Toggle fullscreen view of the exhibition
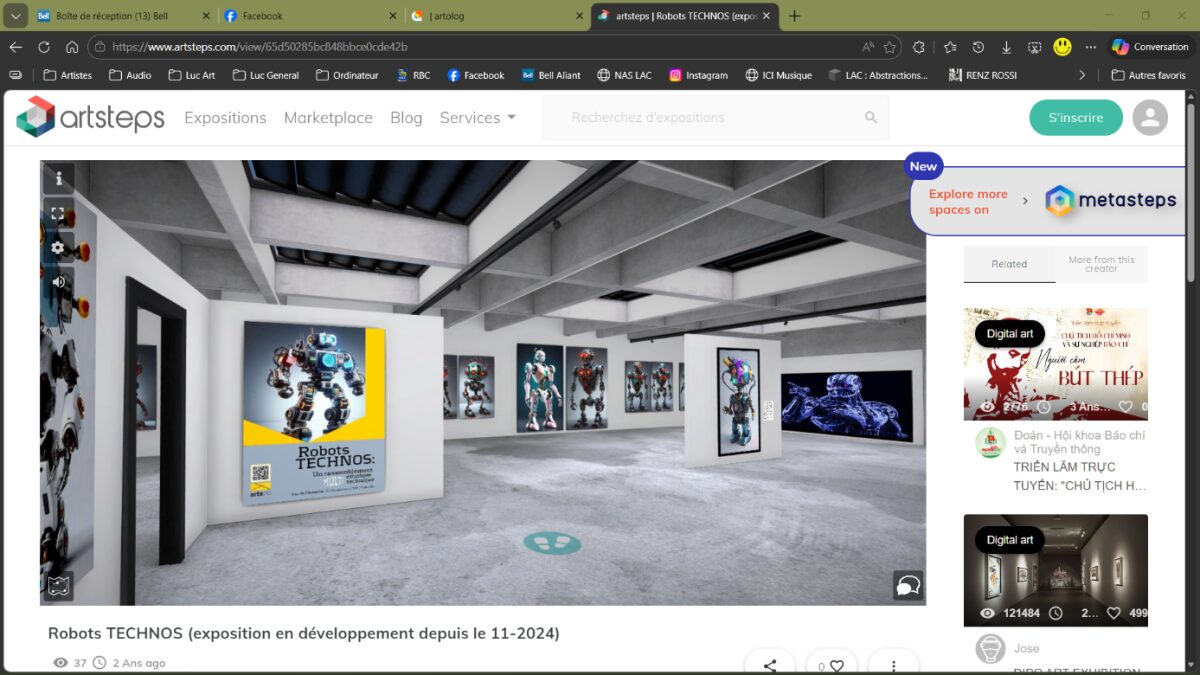This screenshot has height=675, width=1200. pyautogui.click(x=57, y=212)
